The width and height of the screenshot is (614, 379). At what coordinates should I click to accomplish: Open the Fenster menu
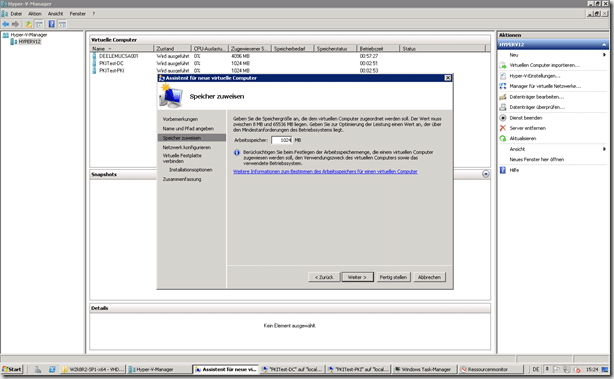pyautogui.click(x=78, y=14)
